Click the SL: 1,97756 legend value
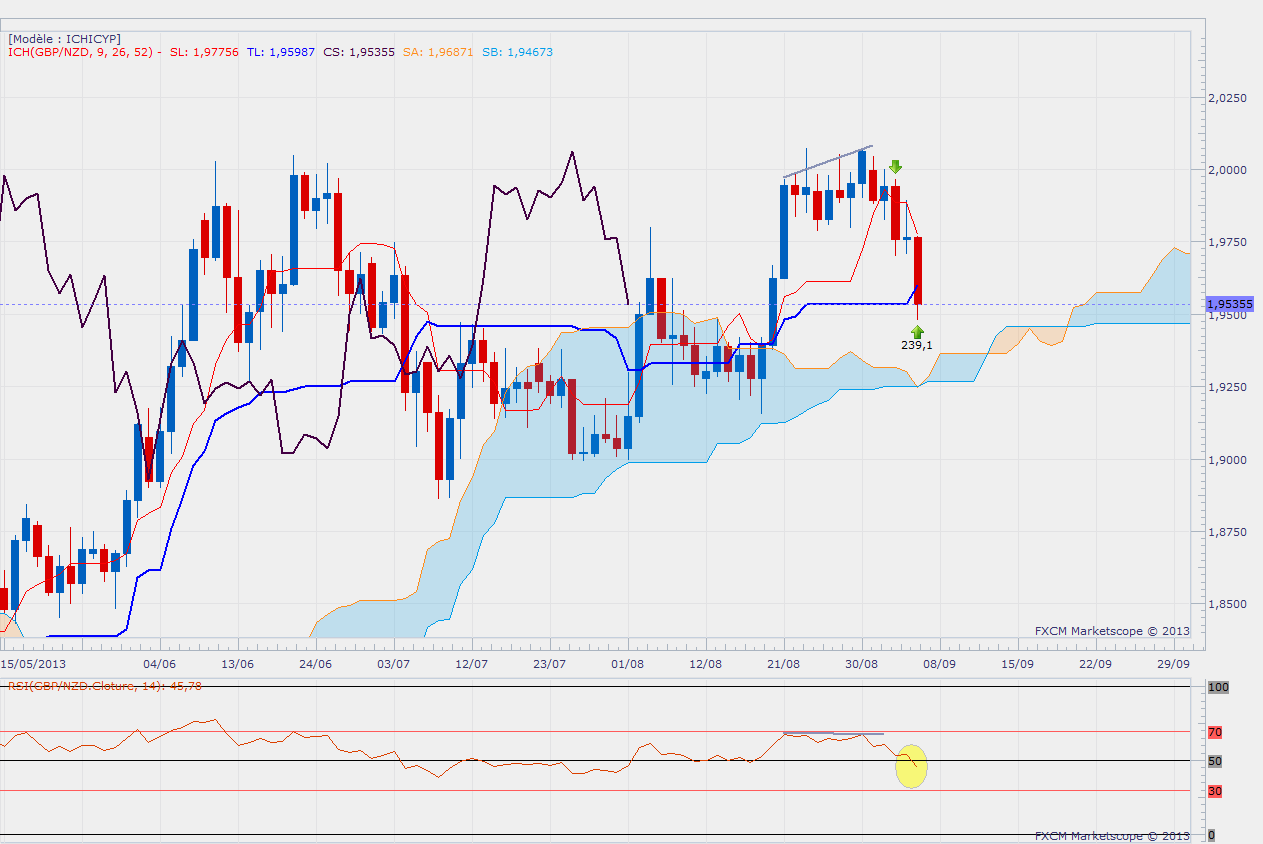This screenshot has width=1263, height=844. click(204, 52)
